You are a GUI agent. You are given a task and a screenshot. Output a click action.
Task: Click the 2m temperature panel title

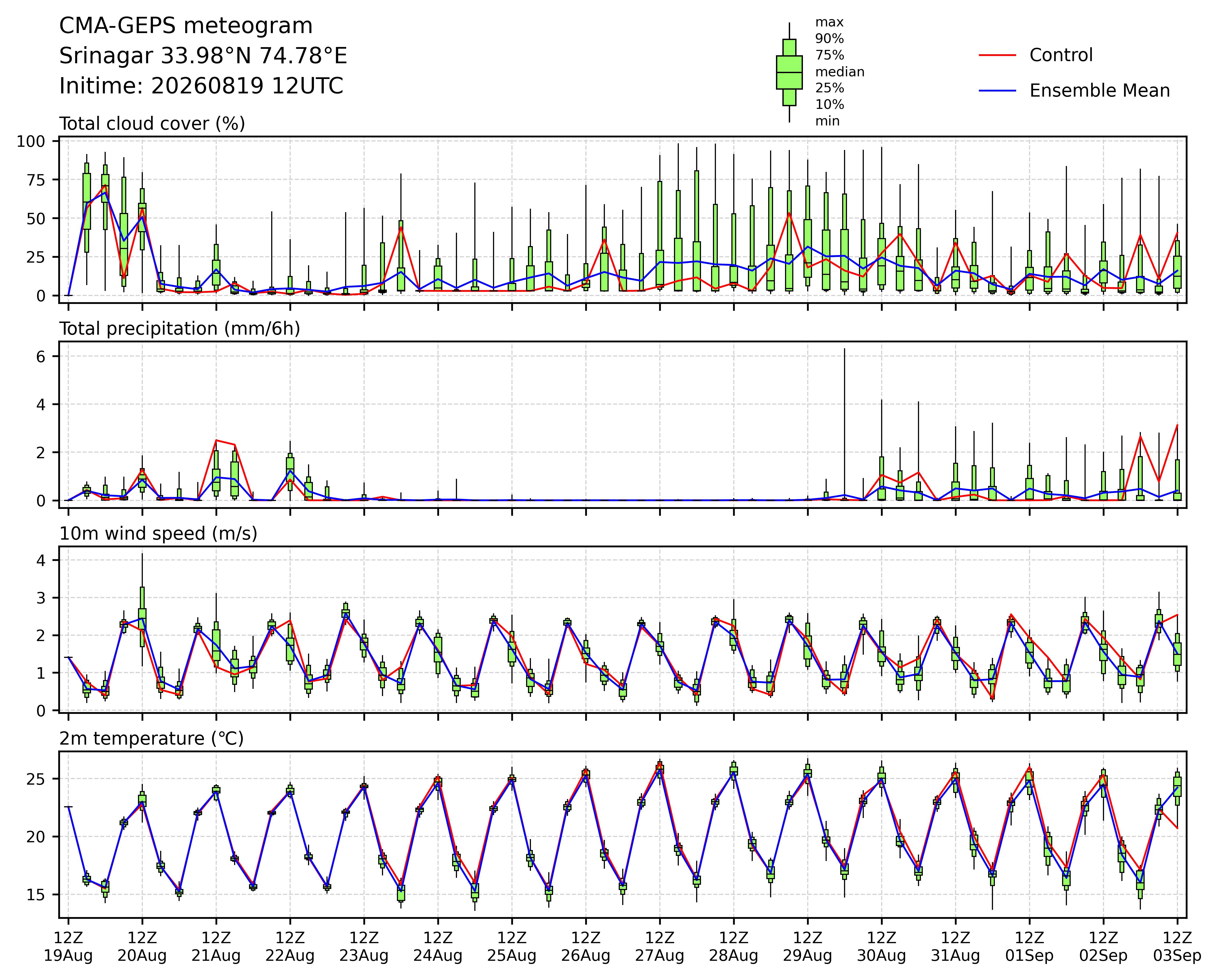[151, 739]
